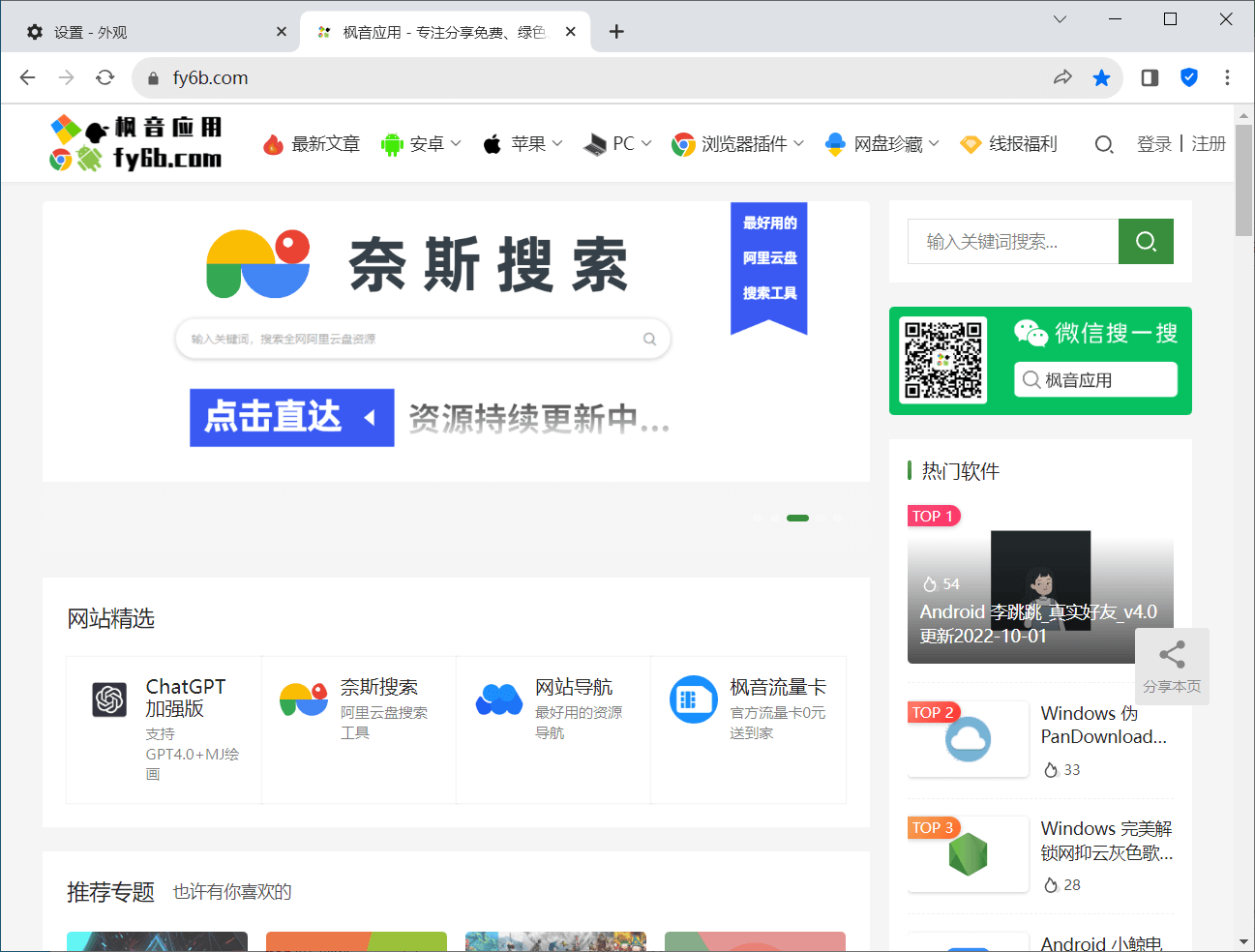Viewport: 1255px width, 952px height.
Task: Reload the fy6b.com page
Action: click(x=105, y=77)
